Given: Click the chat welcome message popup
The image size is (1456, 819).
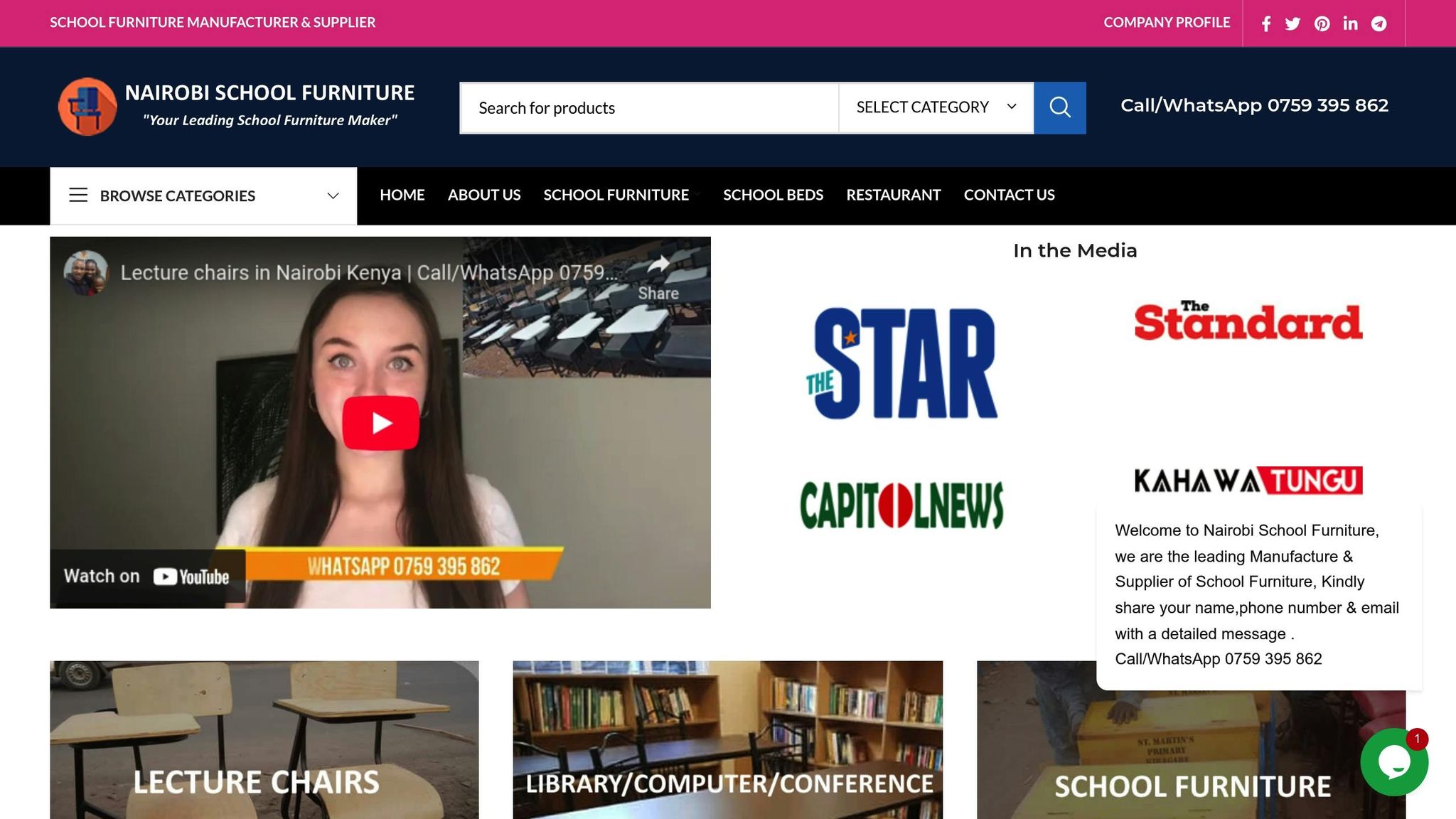Looking at the screenshot, I should 1258,596.
